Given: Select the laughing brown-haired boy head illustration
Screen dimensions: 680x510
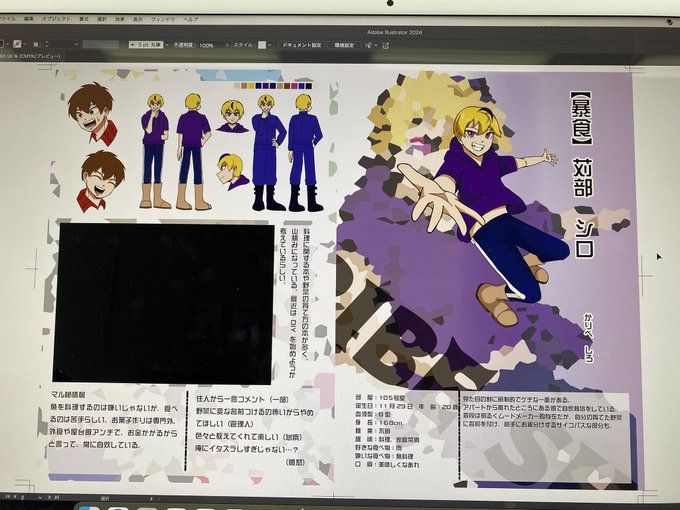Looking at the screenshot, I should pyautogui.click(x=101, y=181).
